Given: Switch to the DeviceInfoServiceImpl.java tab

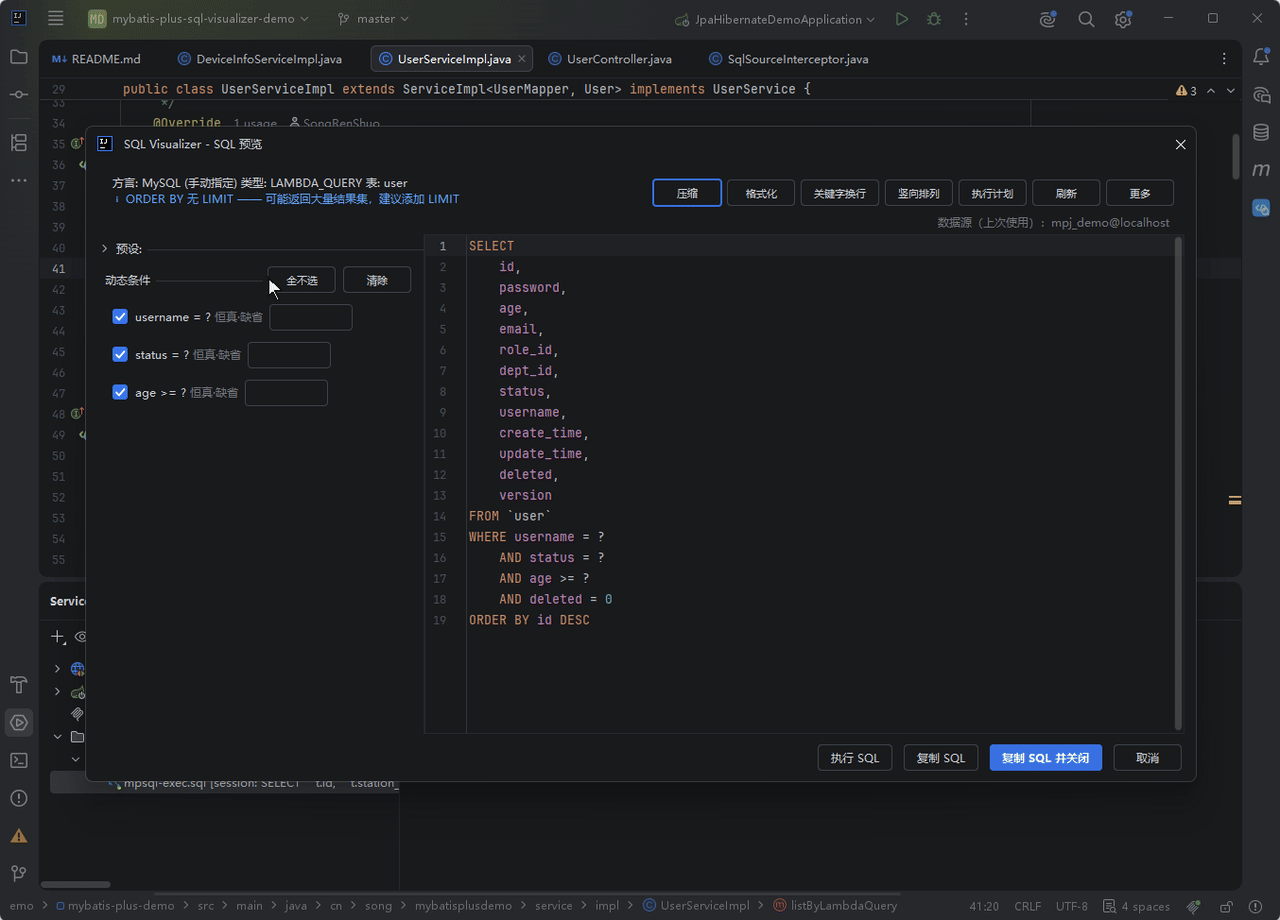Looking at the screenshot, I should (259, 59).
